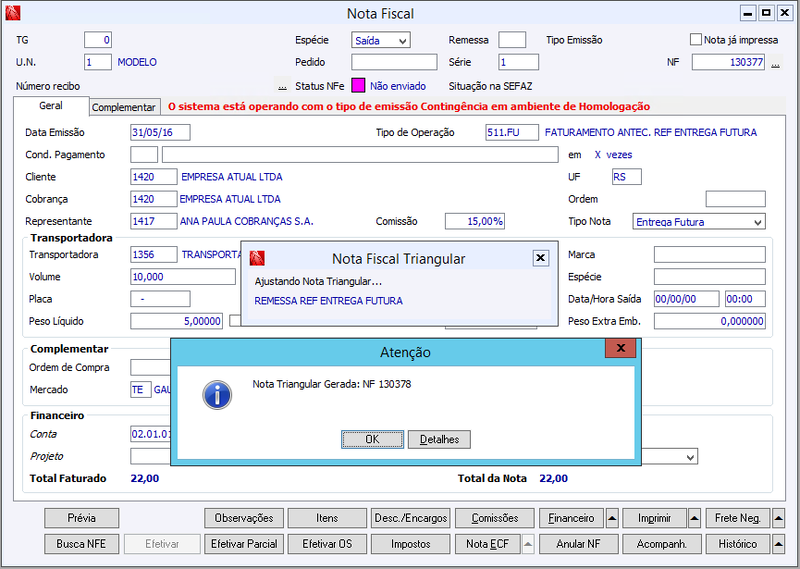Click the Histórico button
The width and height of the screenshot is (800, 569).
point(738,544)
